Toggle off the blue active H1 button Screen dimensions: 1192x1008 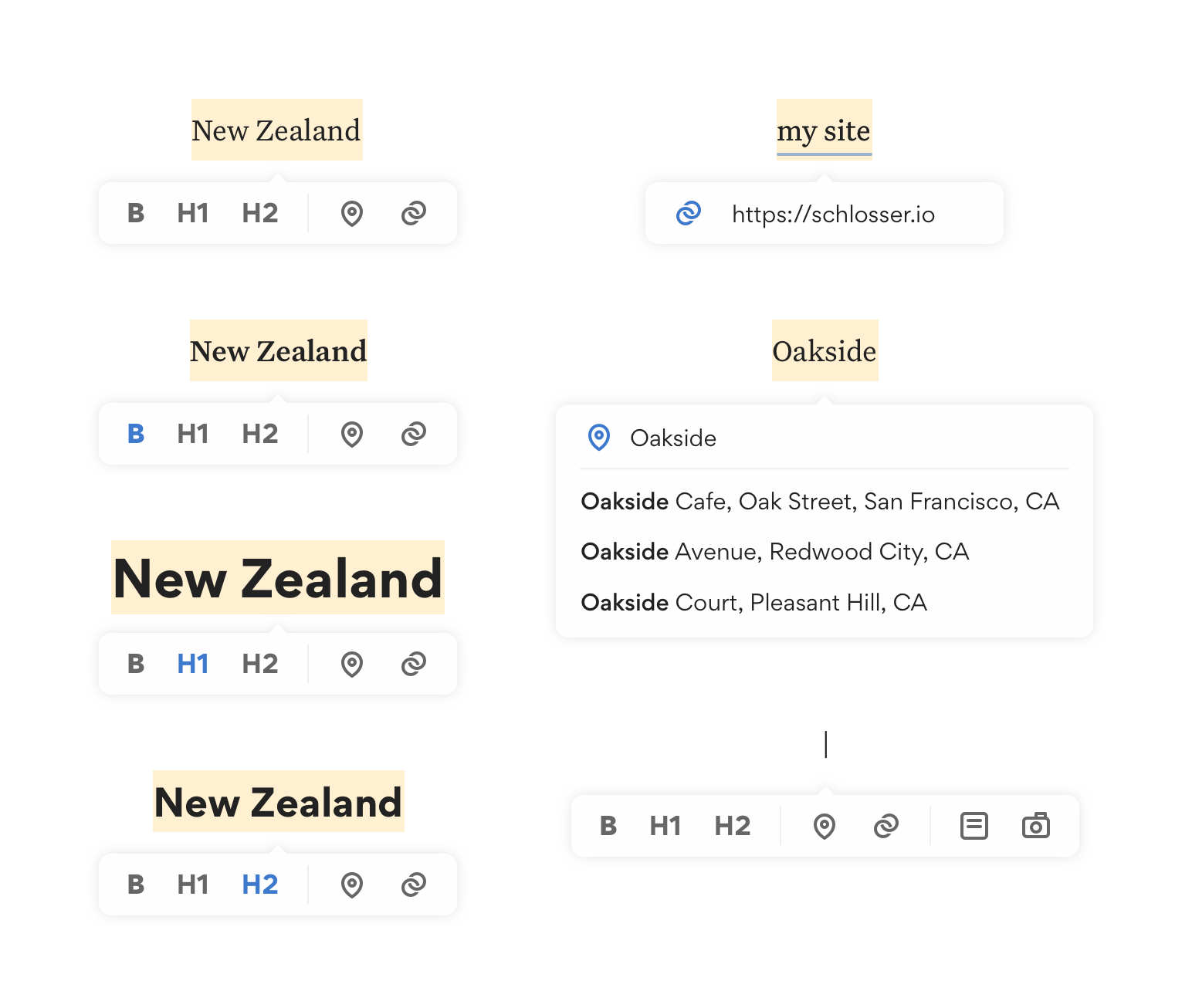(193, 664)
